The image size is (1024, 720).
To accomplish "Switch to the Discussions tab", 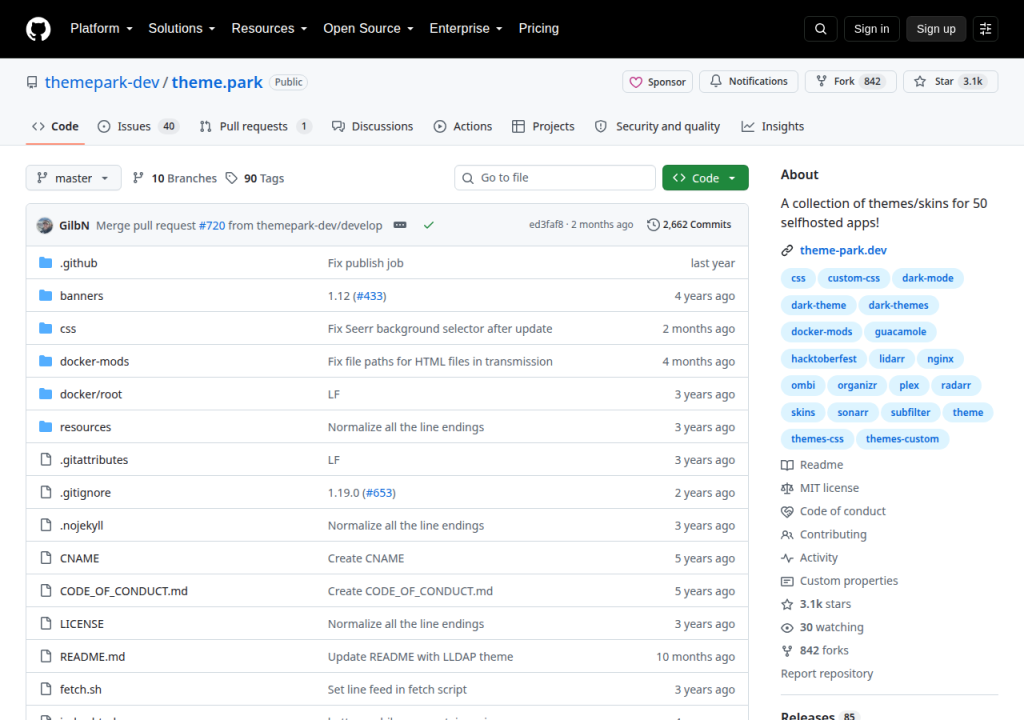I will pyautogui.click(x=372, y=126).
